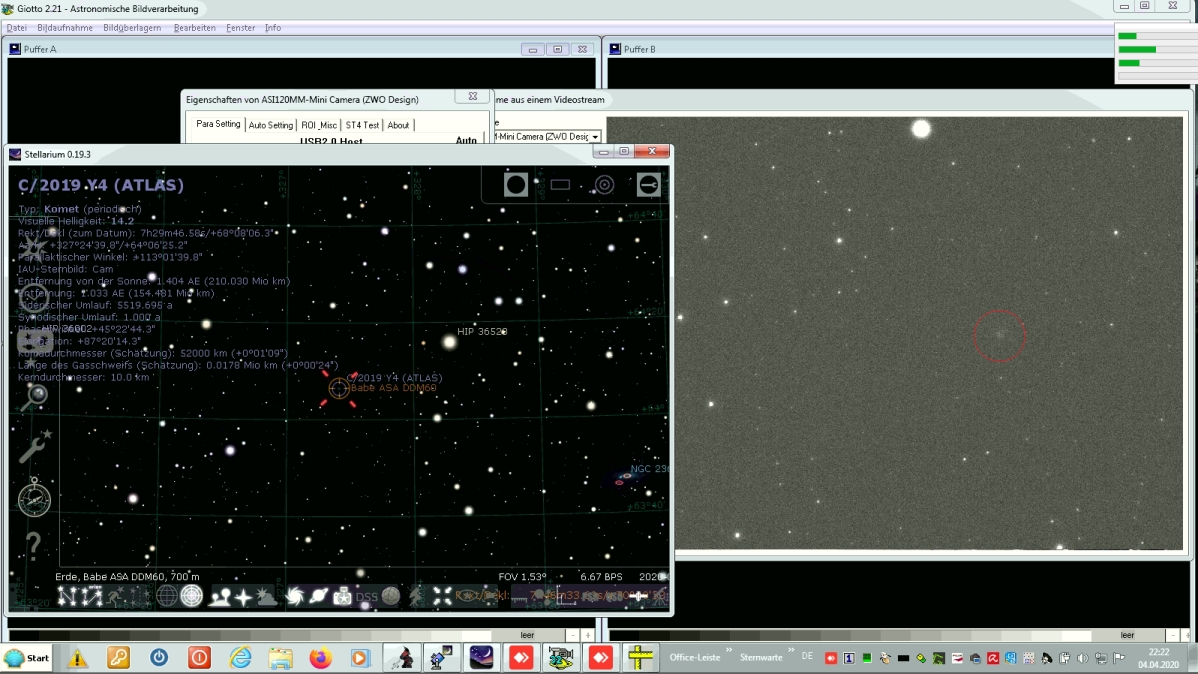Open Firefox from the taskbar

[x=320, y=658]
